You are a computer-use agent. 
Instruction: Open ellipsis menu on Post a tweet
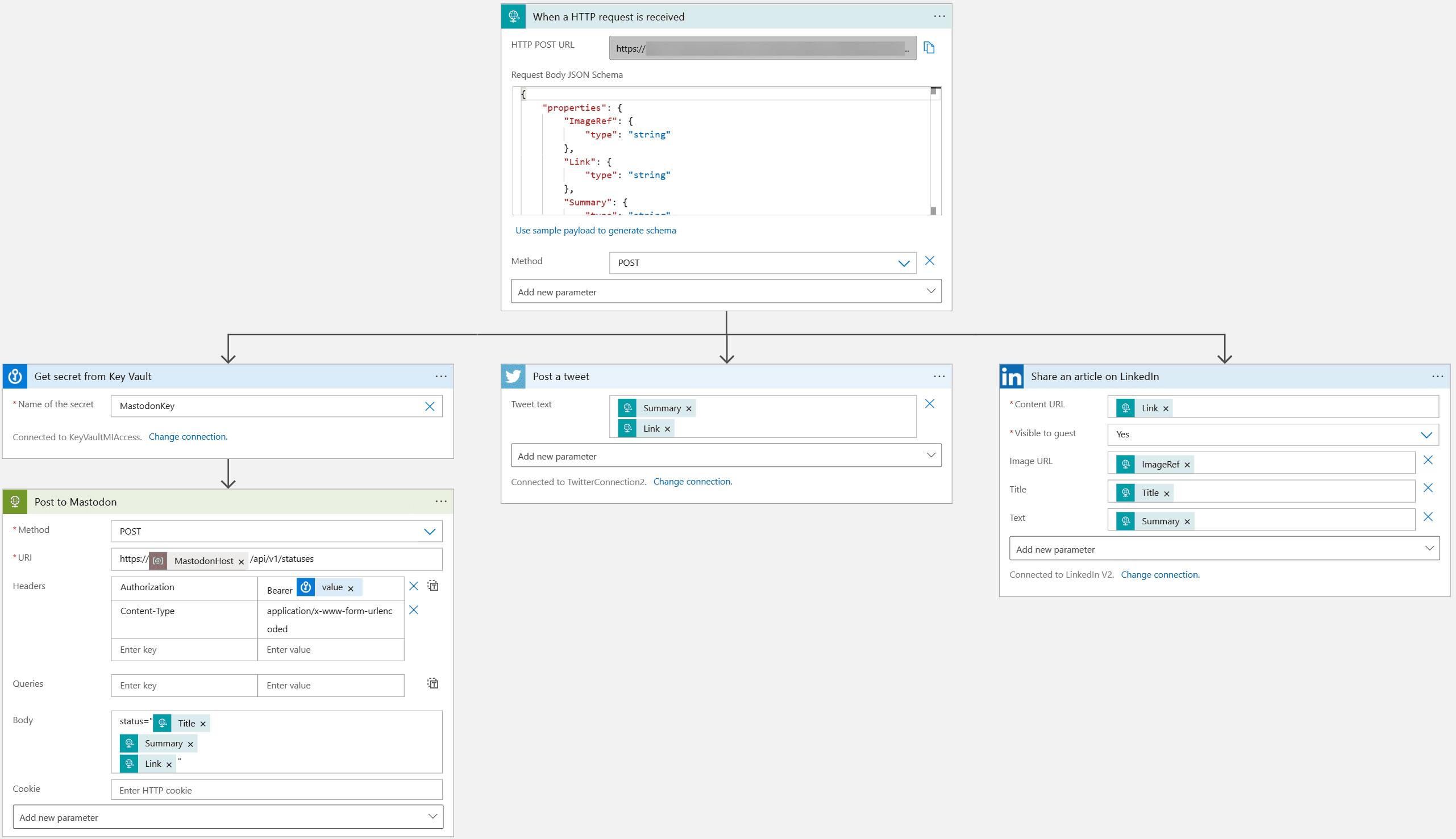(939, 376)
